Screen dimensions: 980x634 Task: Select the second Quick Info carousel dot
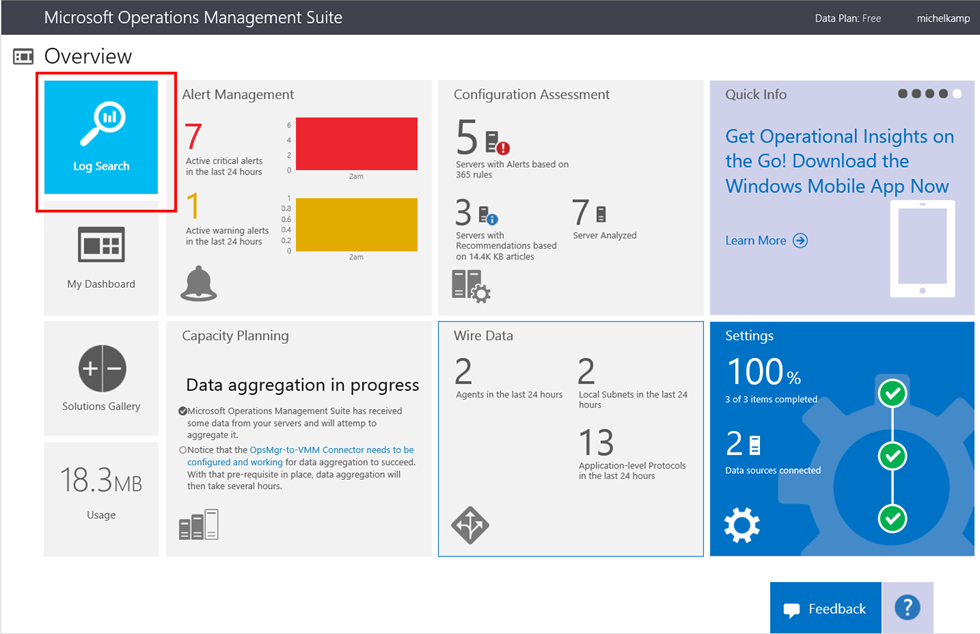916,94
